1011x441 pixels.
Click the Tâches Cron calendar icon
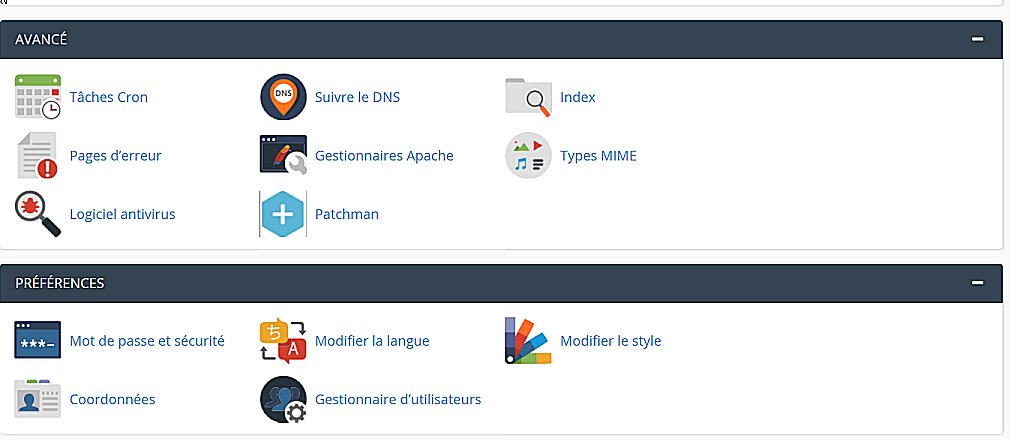click(x=38, y=97)
